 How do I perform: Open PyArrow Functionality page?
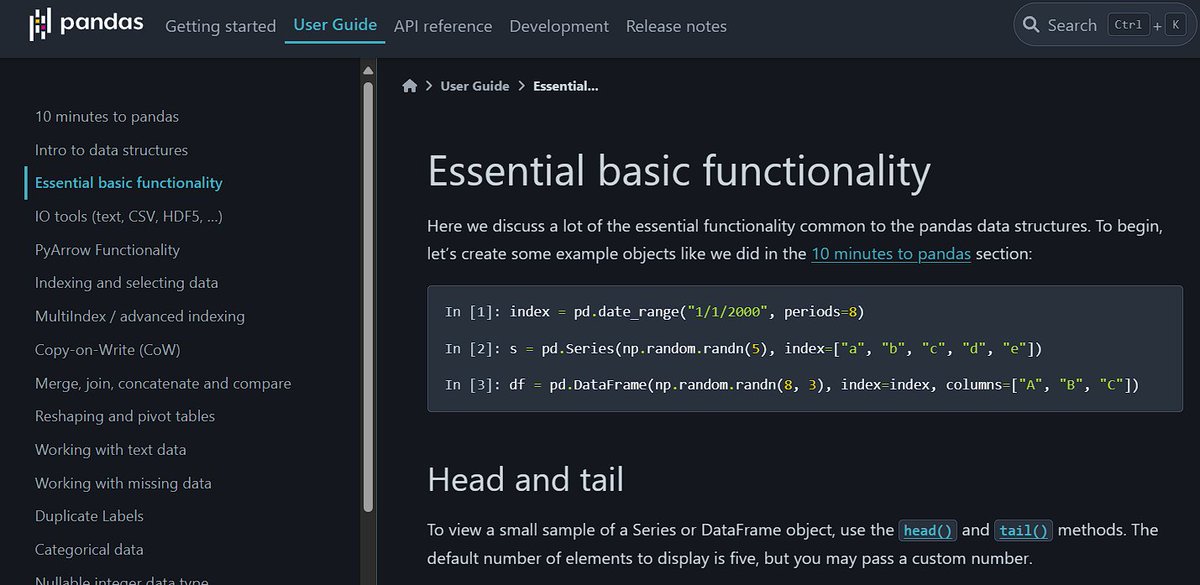107,250
